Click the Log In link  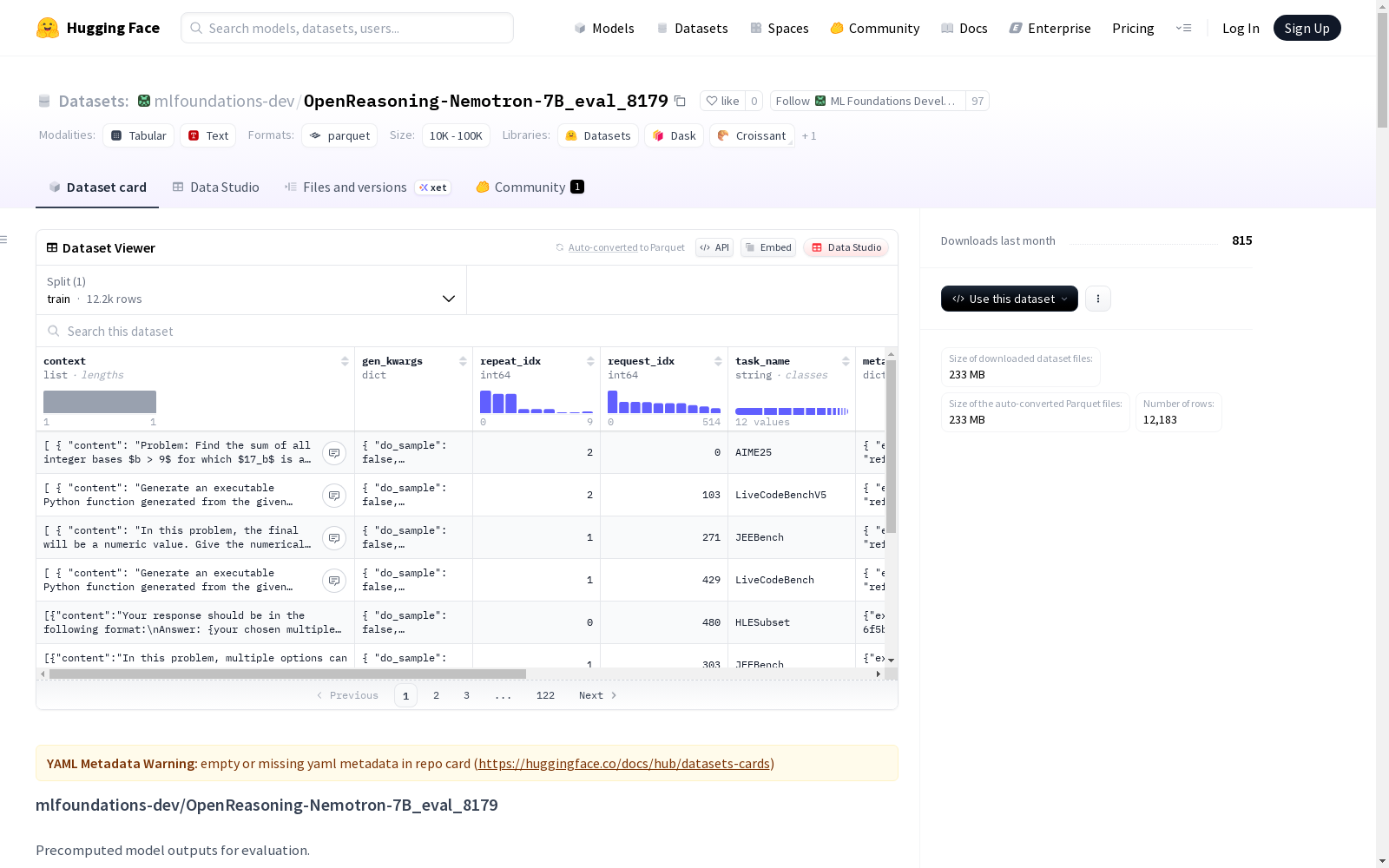[x=1241, y=28]
